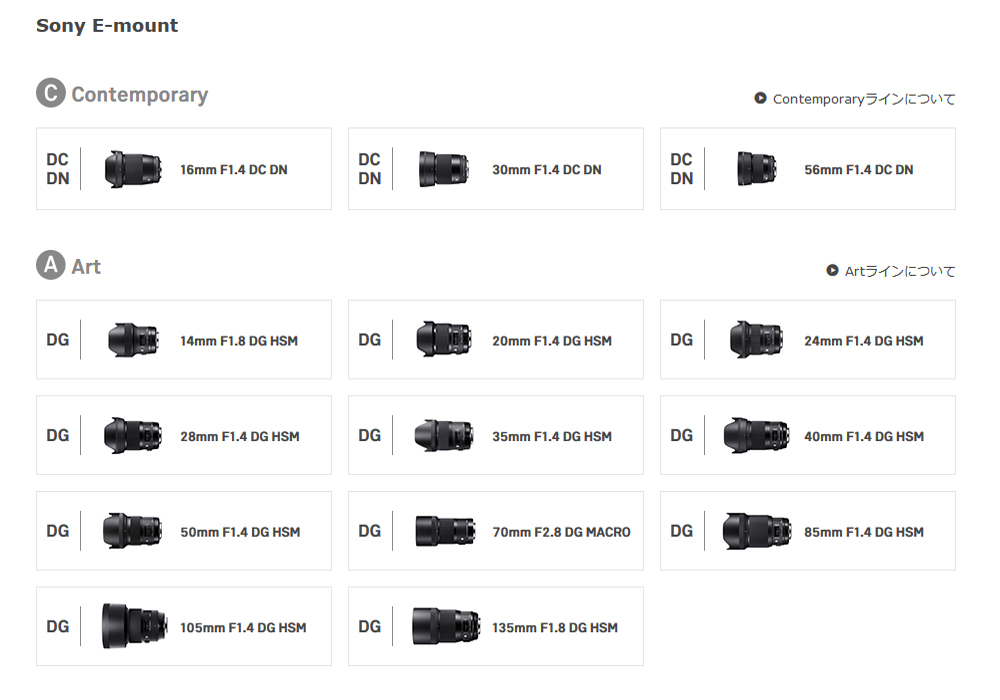This screenshot has width=1000, height=700.
Task: Select 85mm F1.4 DG HSM lens name
Action: click(864, 532)
